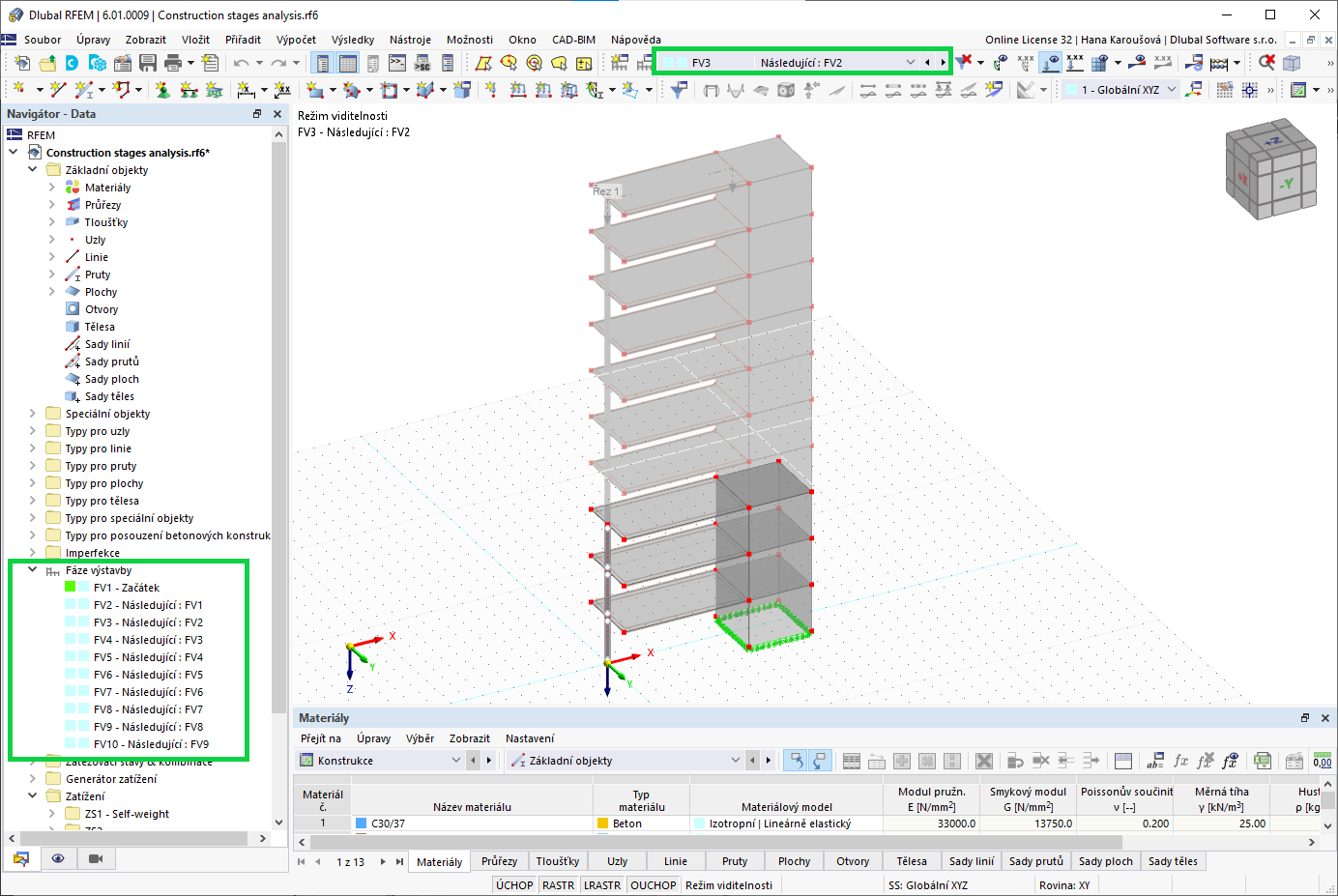Viewport: 1338px width, 896px height.
Task: Click Nastavení in the Materiály panel menu
Action: (530, 738)
